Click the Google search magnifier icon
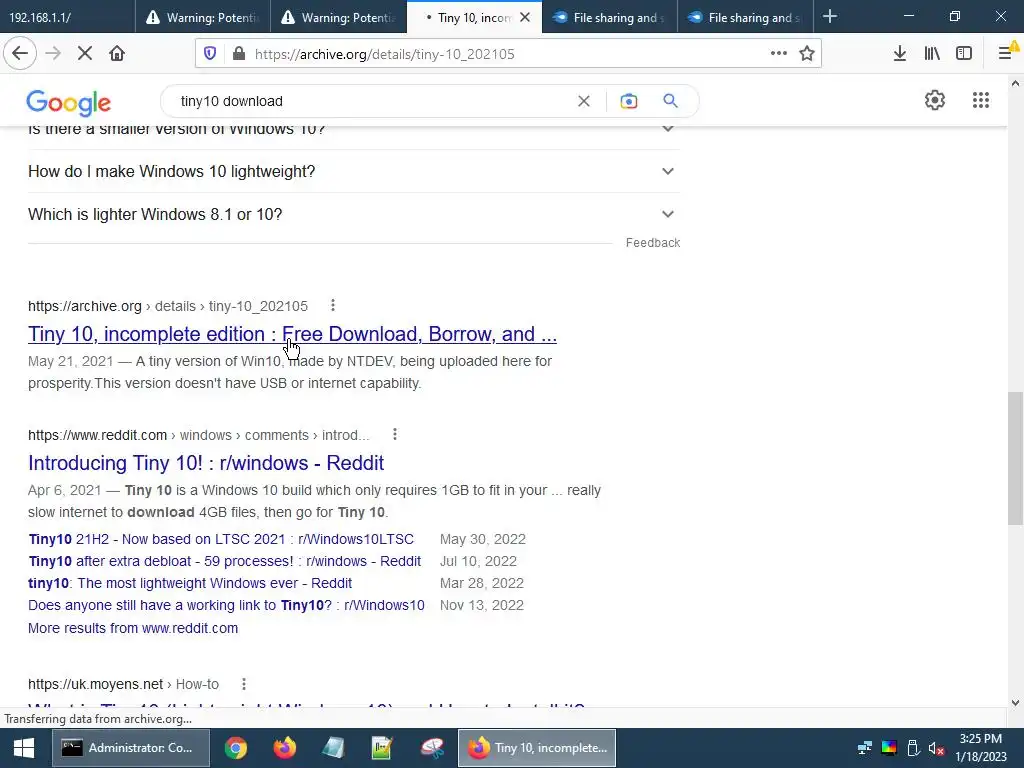The height and width of the screenshot is (768, 1024). [x=671, y=101]
